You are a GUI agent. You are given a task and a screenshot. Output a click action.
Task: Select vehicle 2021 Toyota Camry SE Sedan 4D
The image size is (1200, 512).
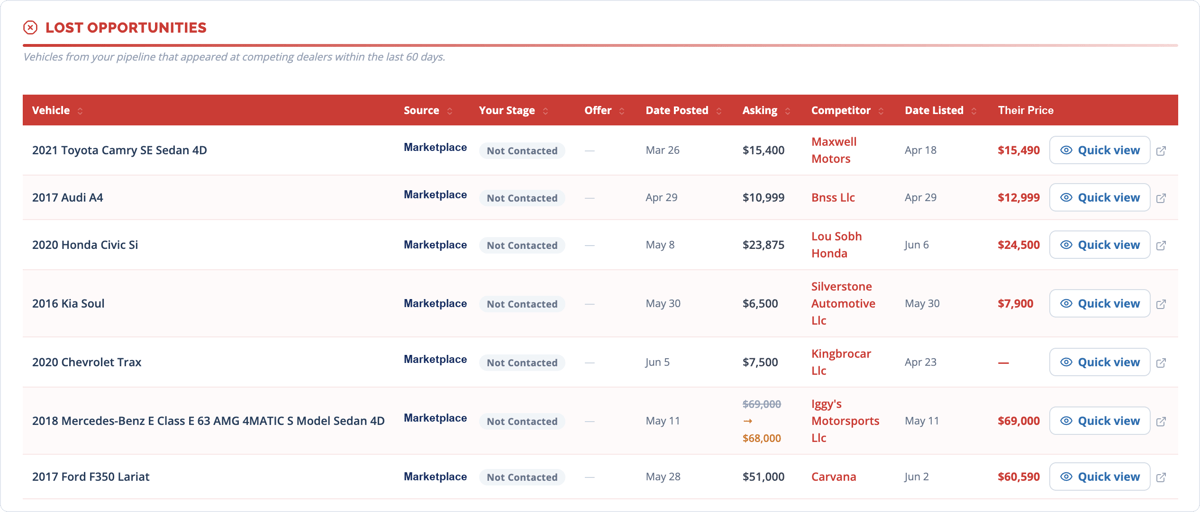click(x=119, y=150)
